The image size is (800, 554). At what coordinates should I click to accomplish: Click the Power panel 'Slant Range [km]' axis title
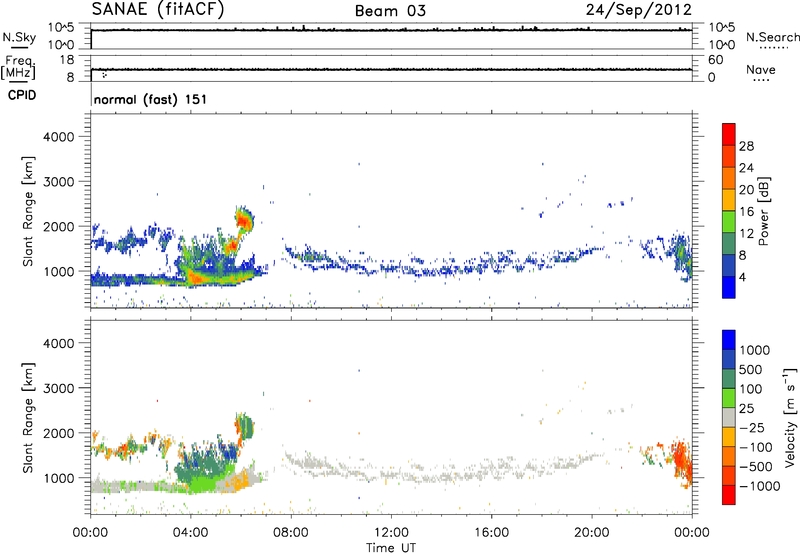tap(28, 211)
